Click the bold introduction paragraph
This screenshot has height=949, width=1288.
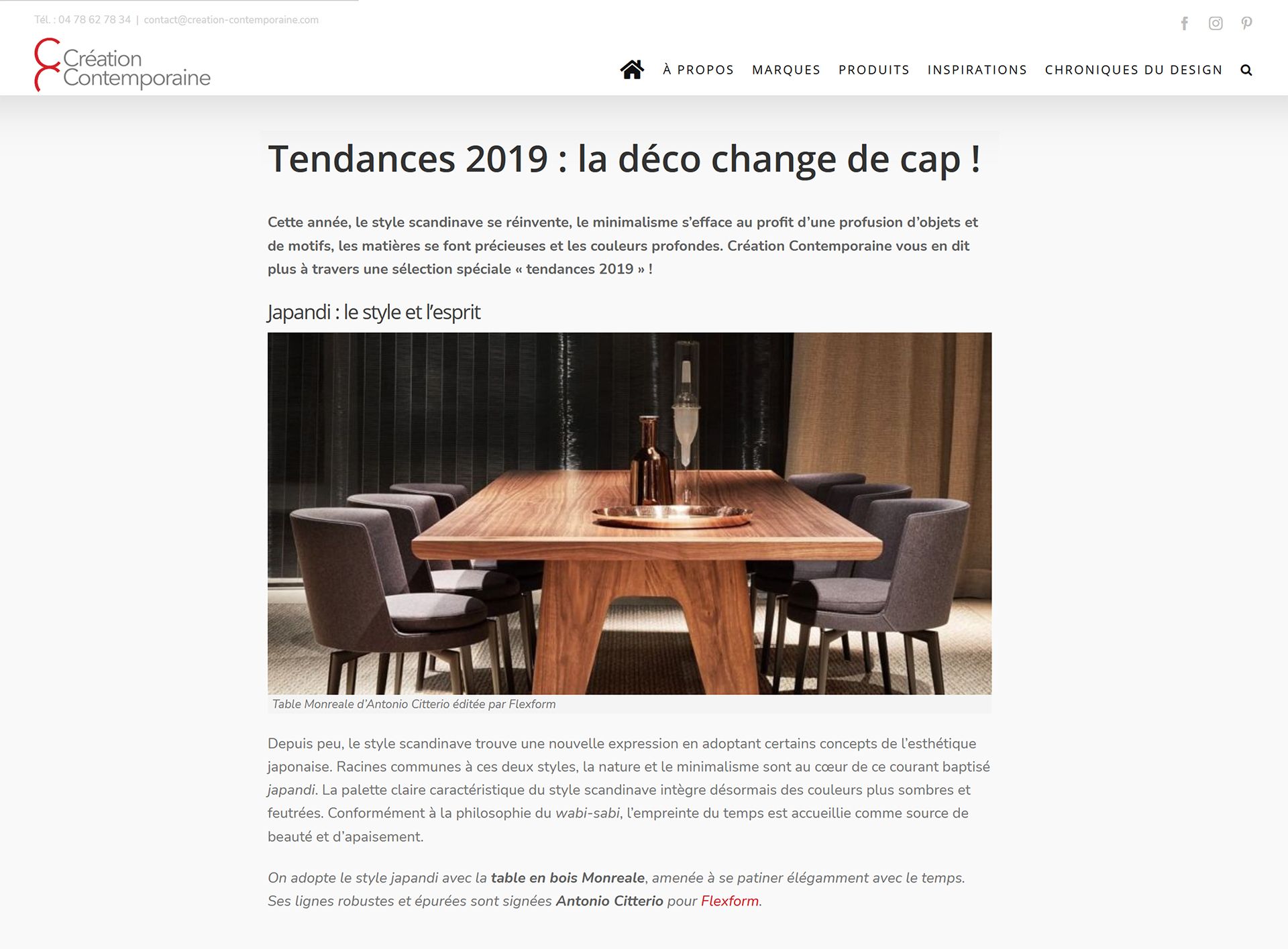point(623,245)
